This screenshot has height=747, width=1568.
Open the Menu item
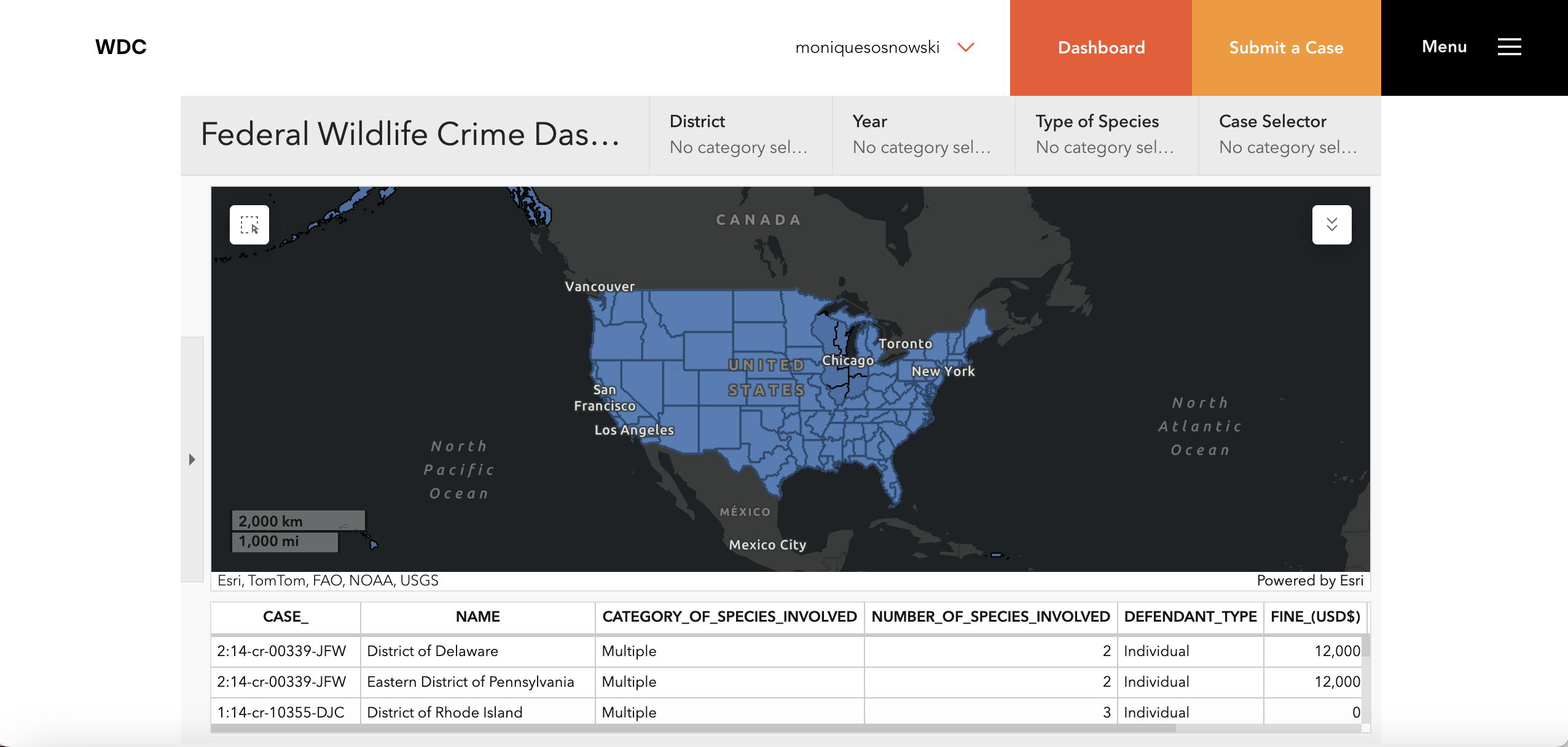(x=1444, y=47)
